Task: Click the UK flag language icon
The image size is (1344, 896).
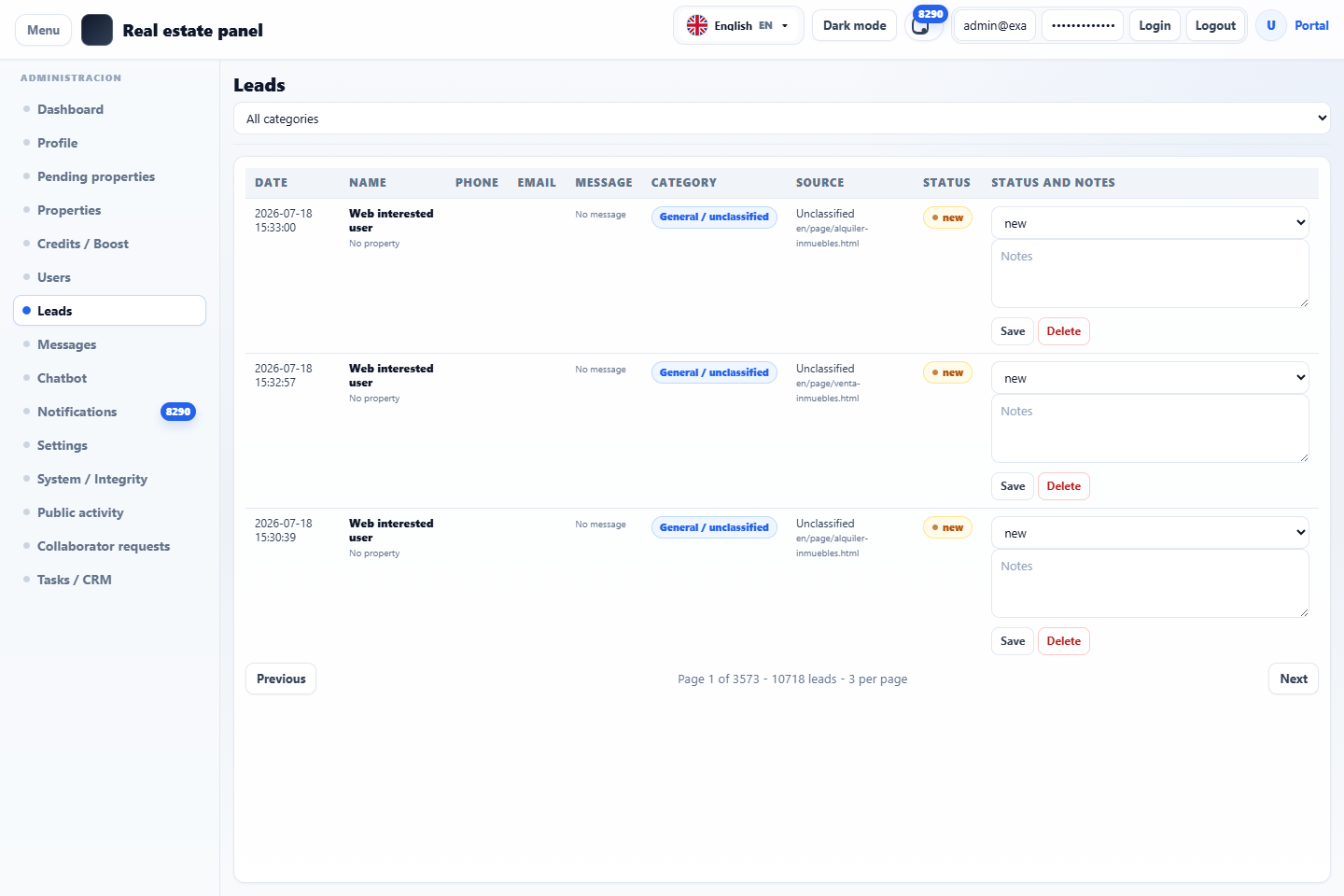Action: point(697,25)
